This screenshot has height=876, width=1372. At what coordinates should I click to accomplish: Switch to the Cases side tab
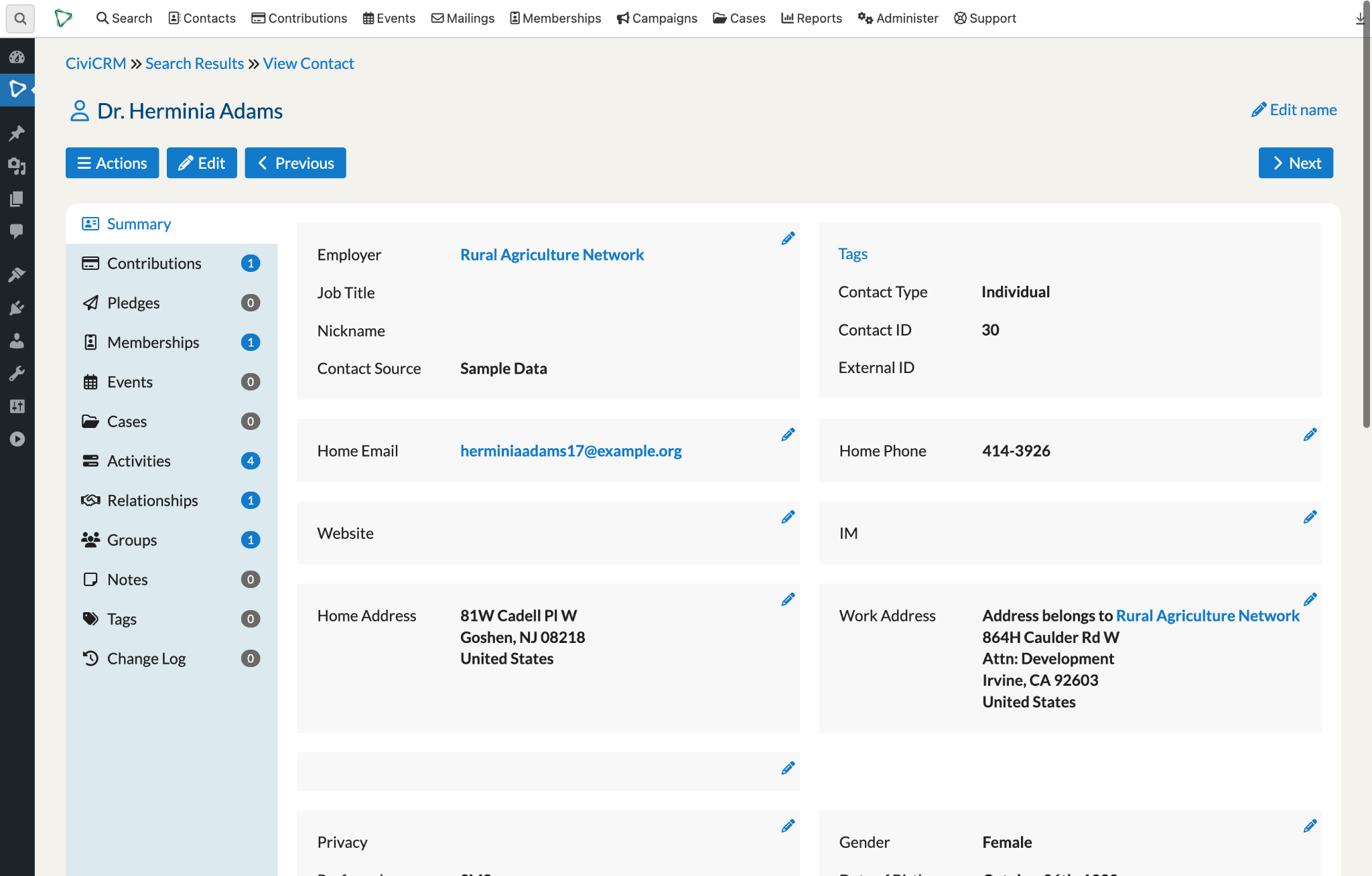pyautogui.click(x=171, y=421)
